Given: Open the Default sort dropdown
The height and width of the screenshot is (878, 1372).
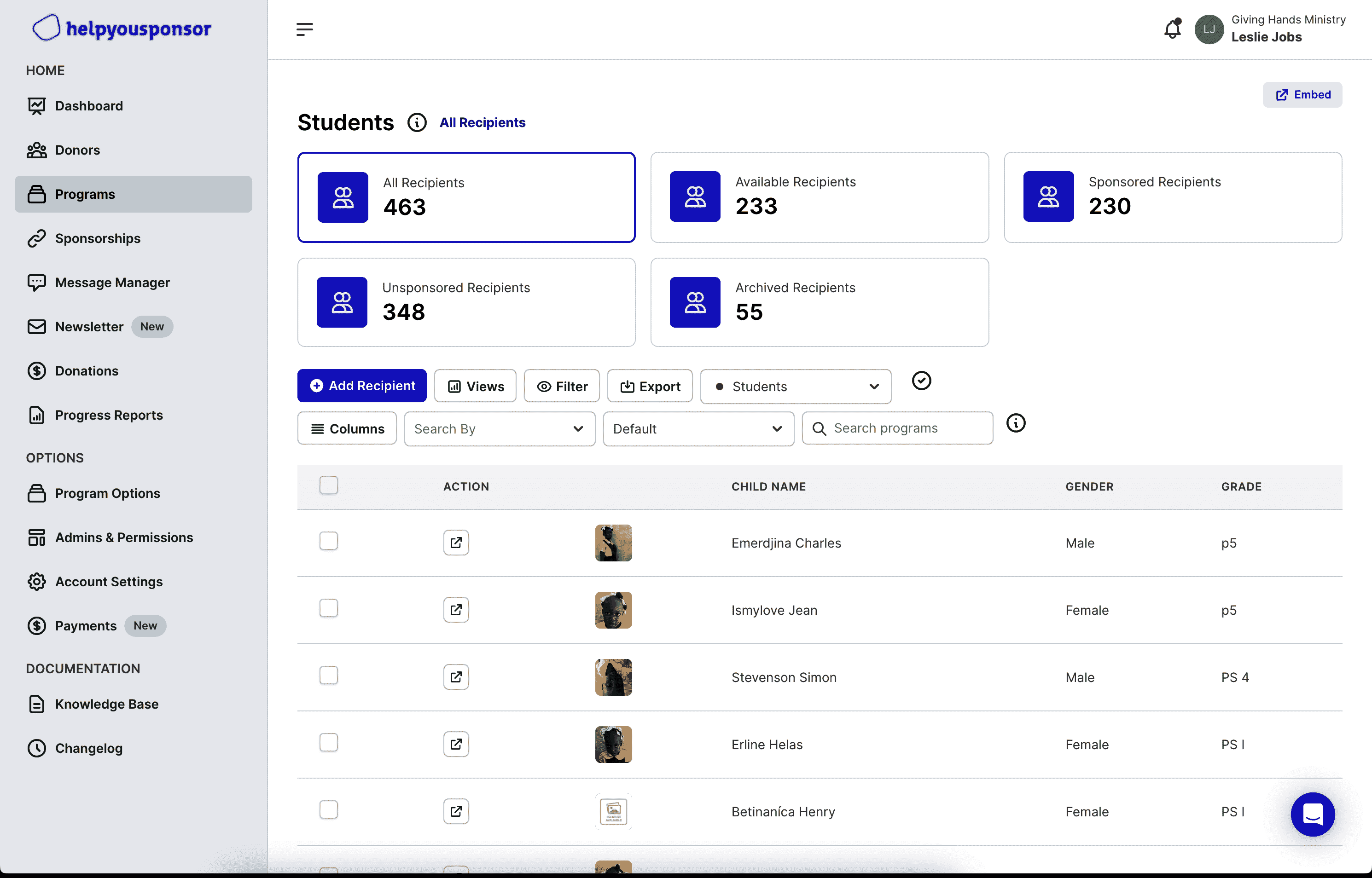Looking at the screenshot, I should 698,429.
